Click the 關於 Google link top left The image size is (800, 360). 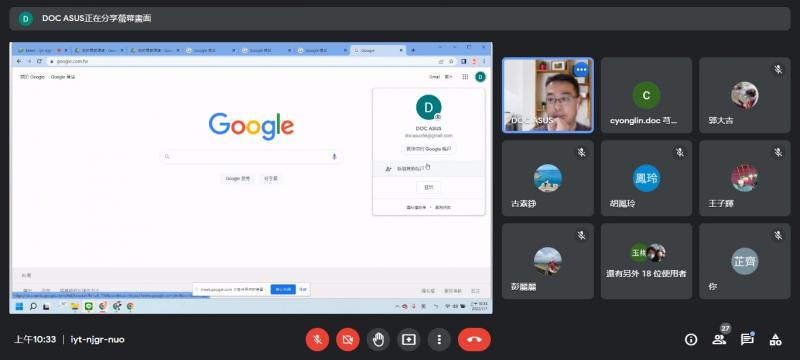click(x=32, y=77)
